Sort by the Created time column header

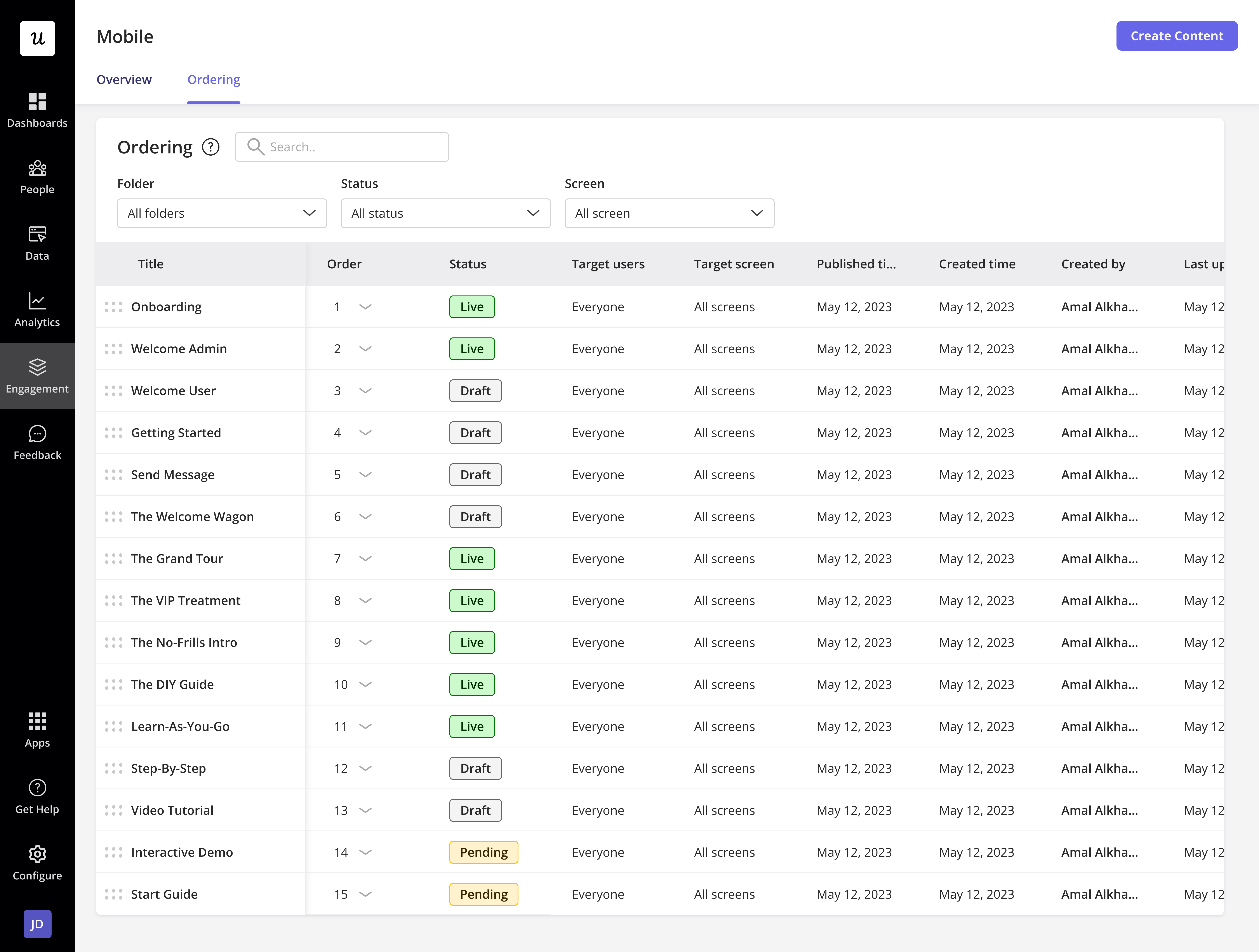tap(977, 264)
